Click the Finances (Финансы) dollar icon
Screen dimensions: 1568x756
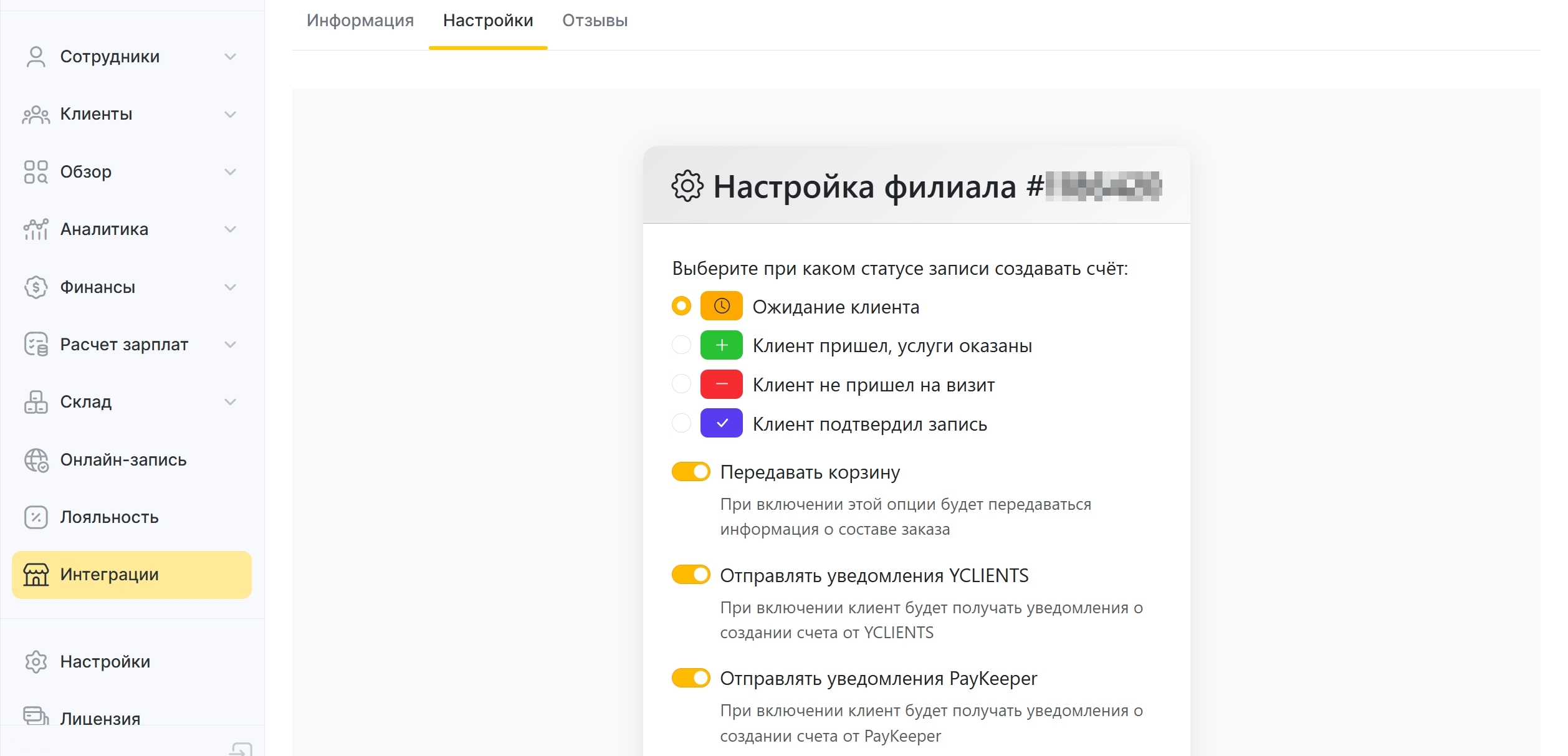[36, 287]
